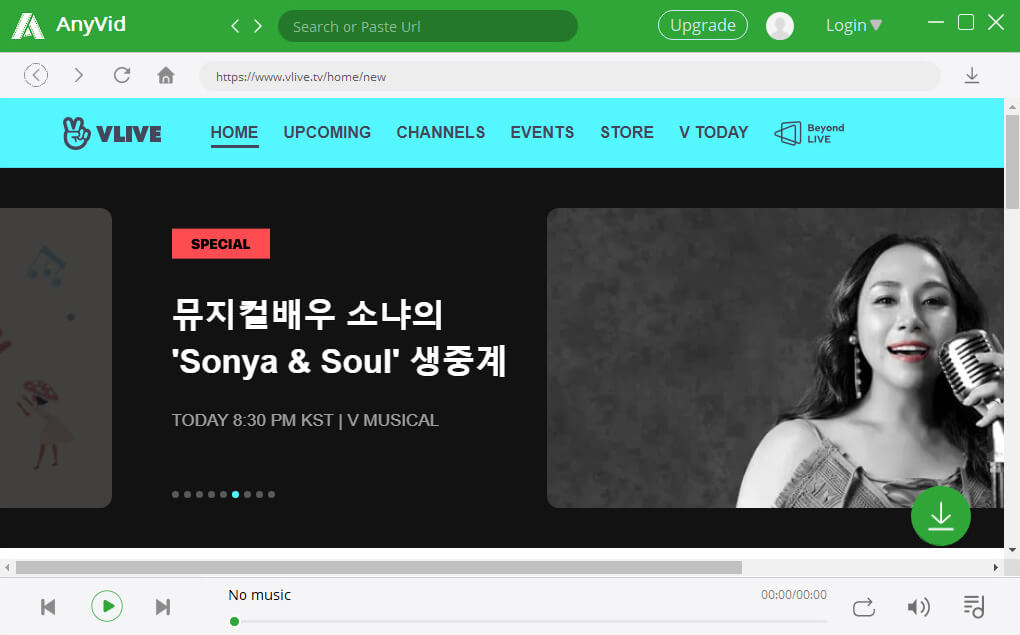Skip to next track

(x=163, y=607)
